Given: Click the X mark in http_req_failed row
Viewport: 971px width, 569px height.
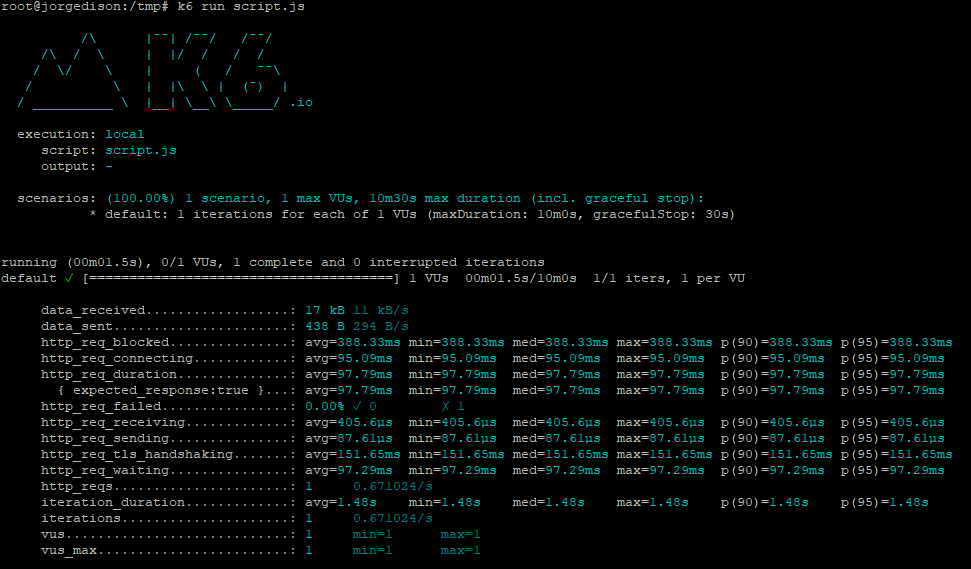Looking at the screenshot, I should click(446, 406).
